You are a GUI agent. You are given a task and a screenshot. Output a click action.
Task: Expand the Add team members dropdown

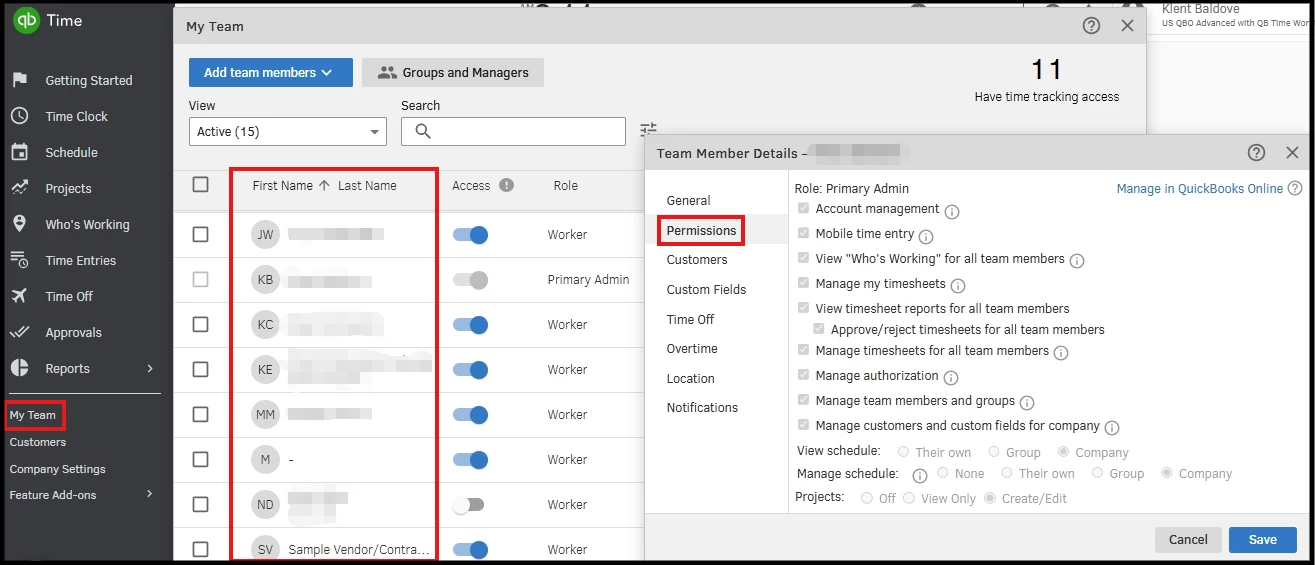271,72
